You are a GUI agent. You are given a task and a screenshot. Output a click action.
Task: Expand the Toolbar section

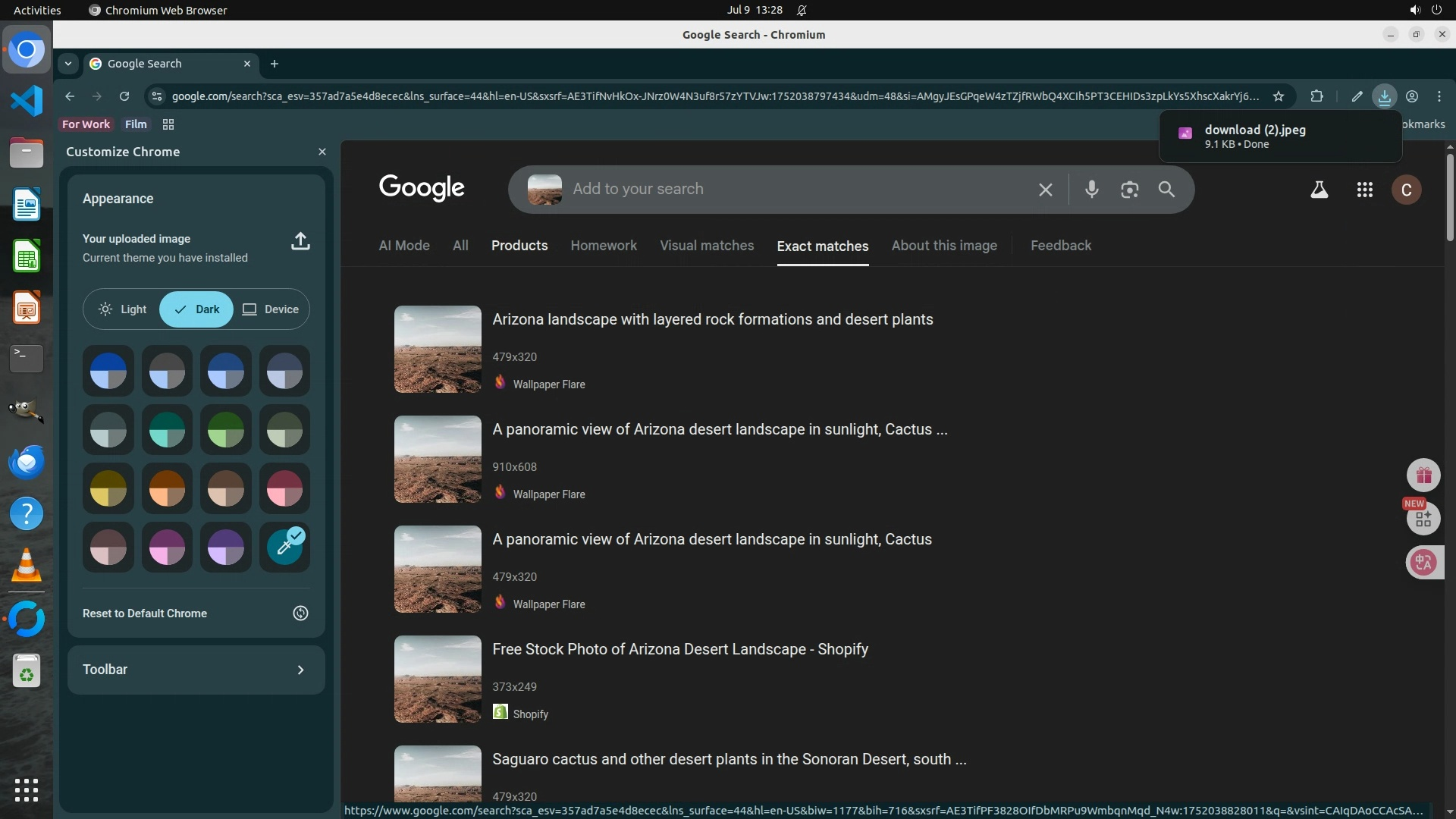click(x=300, y=670)
